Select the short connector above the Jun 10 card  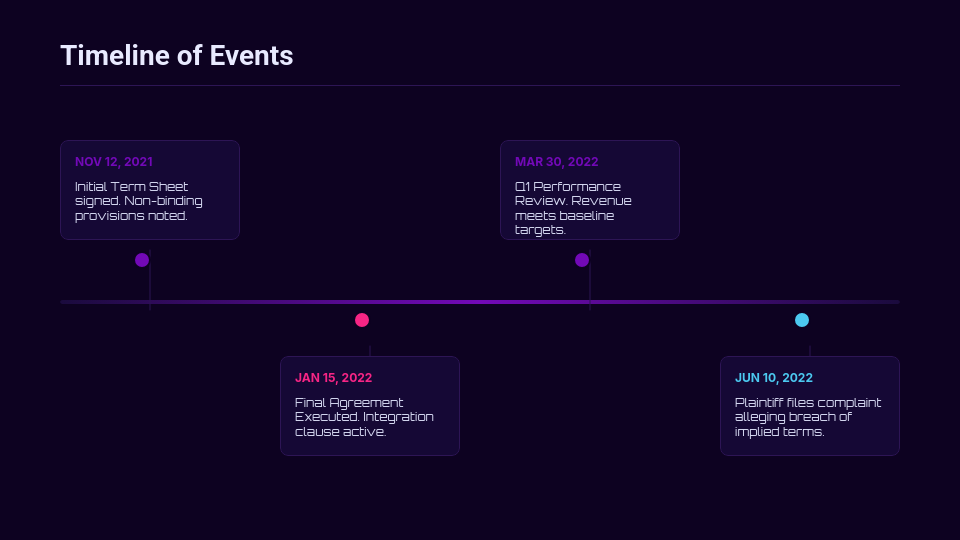coord(810,350)
